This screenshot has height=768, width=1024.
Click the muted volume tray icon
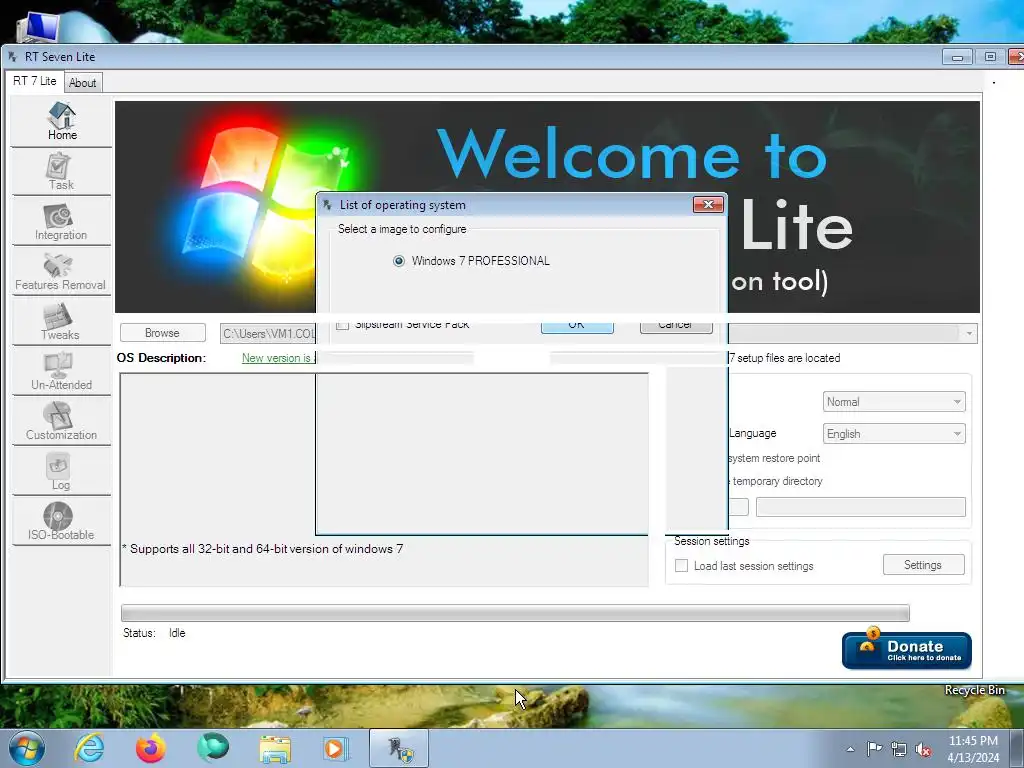(x=923, y=750)
